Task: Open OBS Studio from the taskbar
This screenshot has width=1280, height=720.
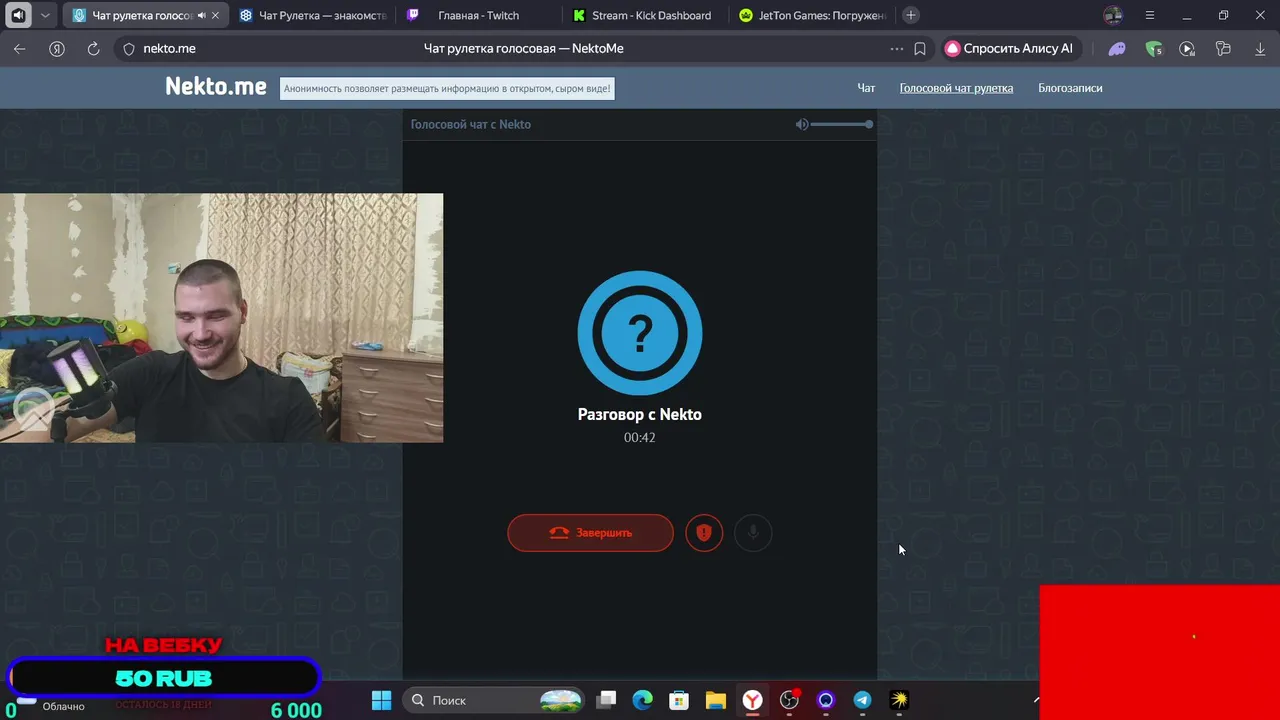Action: 789,700
